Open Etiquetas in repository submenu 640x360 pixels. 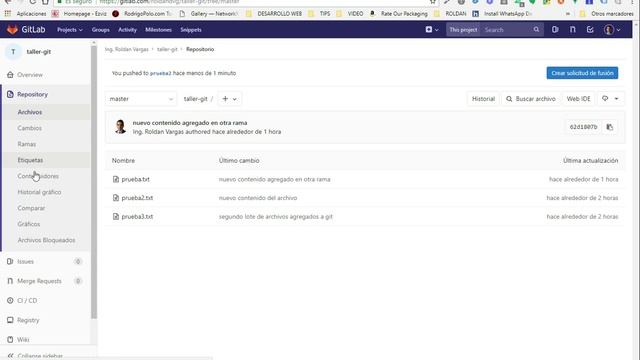[30, 160]
